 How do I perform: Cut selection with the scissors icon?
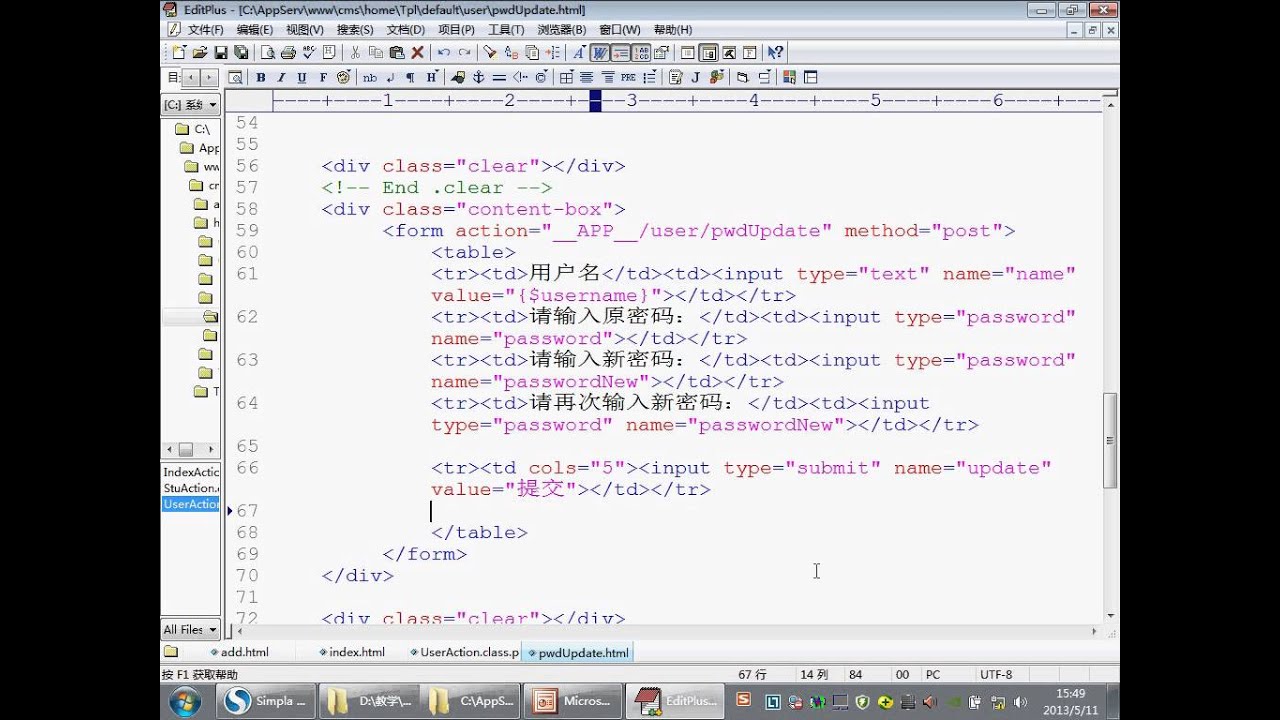pos(355,53)
